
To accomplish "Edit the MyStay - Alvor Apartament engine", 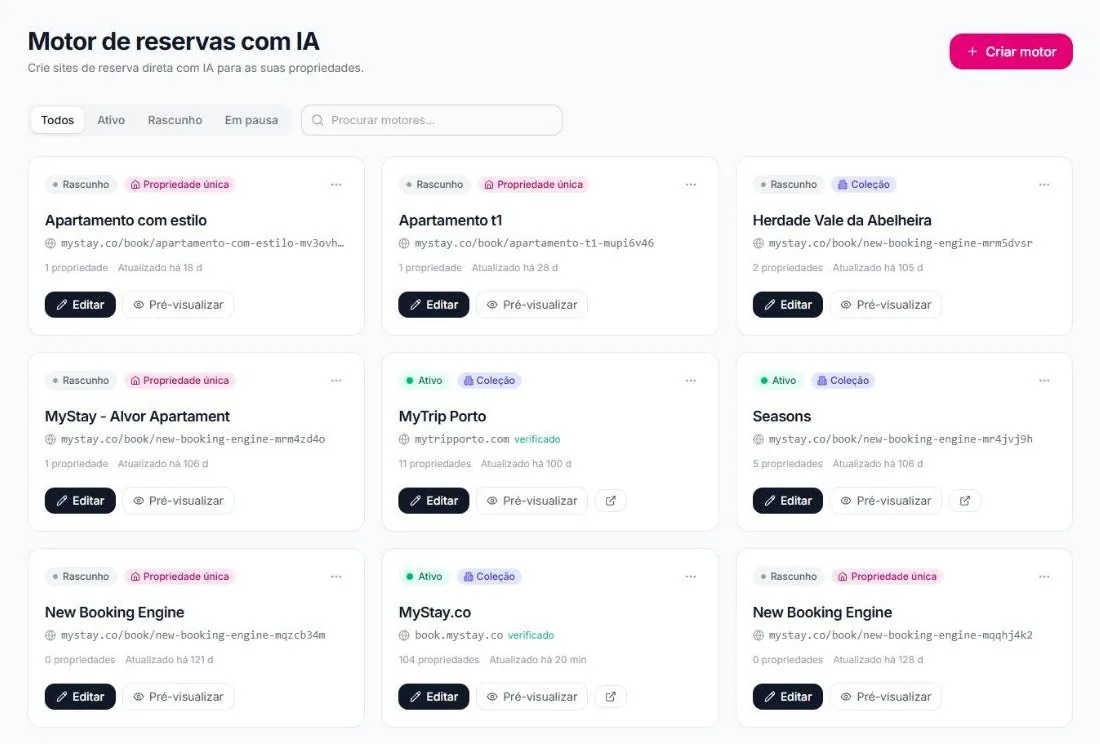I will tap(80, 501).
